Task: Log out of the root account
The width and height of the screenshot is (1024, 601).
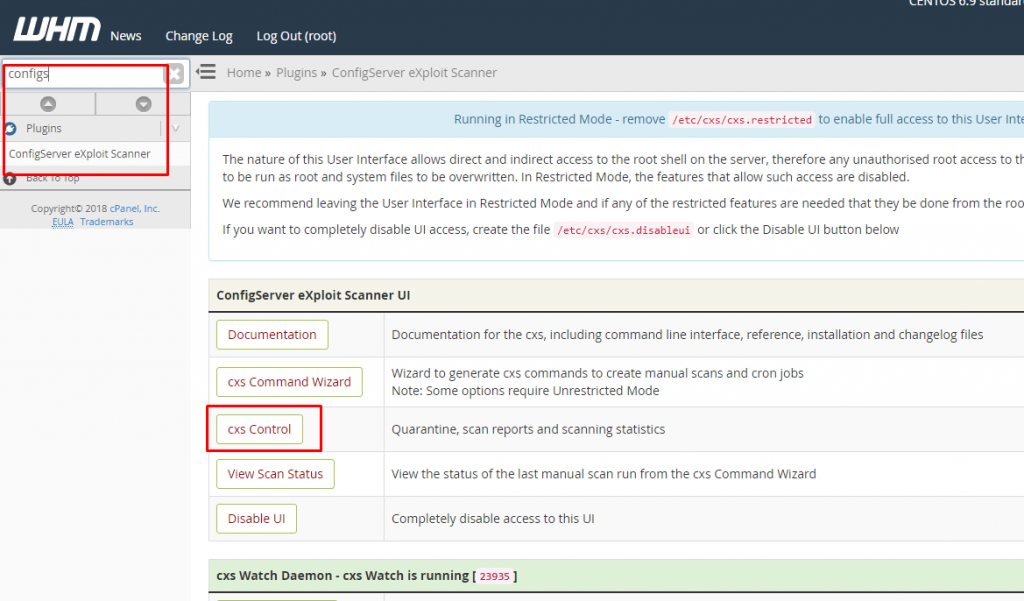Action: pyautogui.click(x=296, y=36)
